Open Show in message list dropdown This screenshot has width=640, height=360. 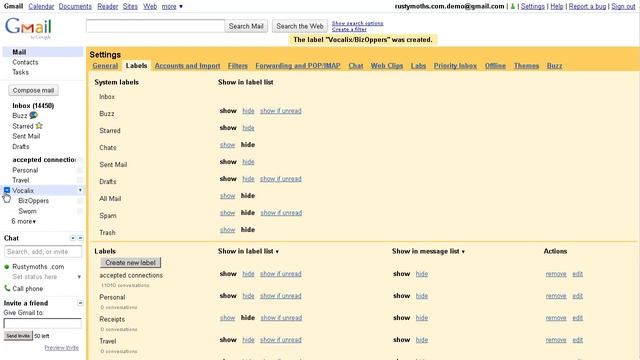coord(428,251)
